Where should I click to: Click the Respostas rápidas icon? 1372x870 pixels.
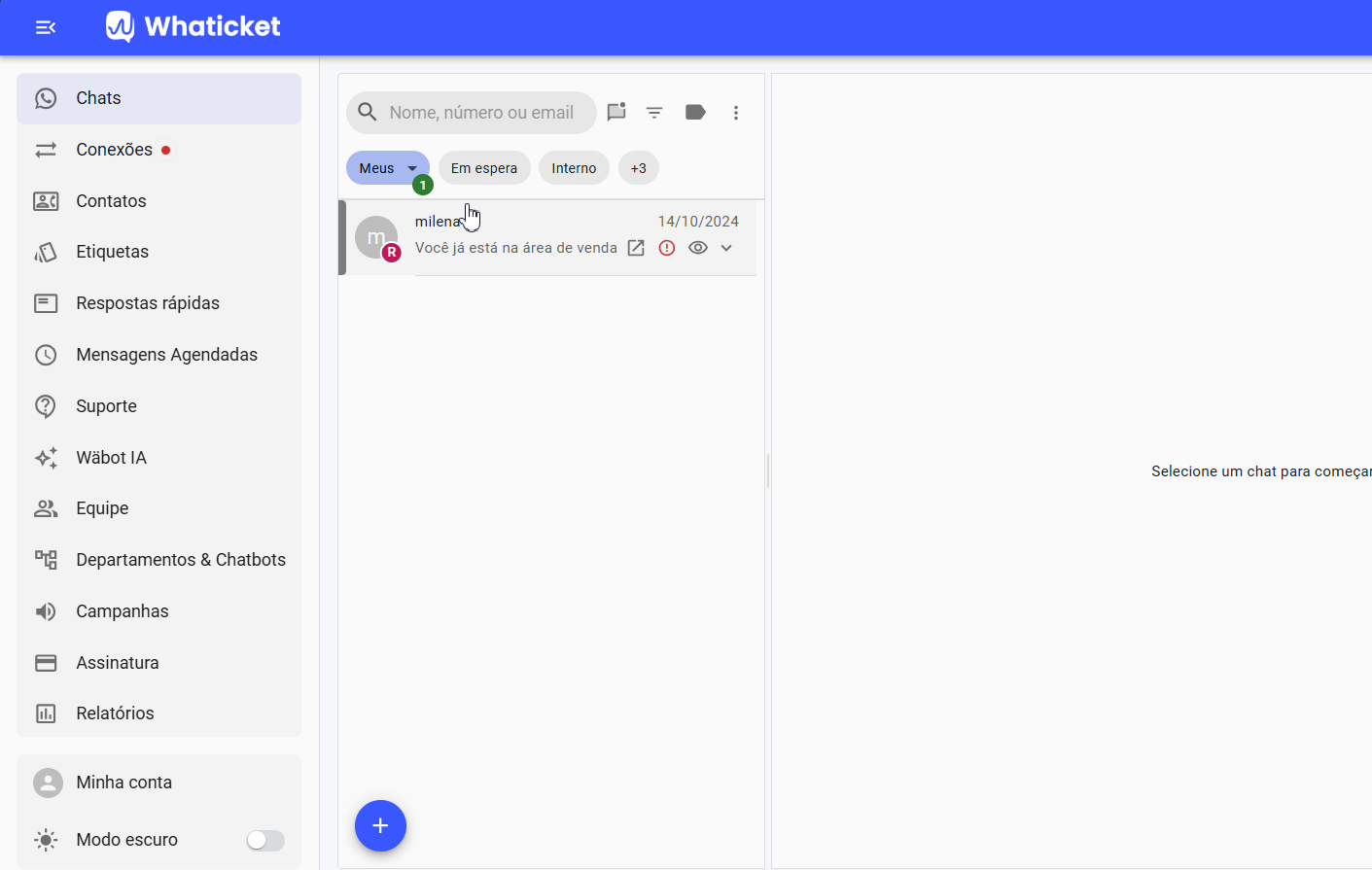[46, 303]
